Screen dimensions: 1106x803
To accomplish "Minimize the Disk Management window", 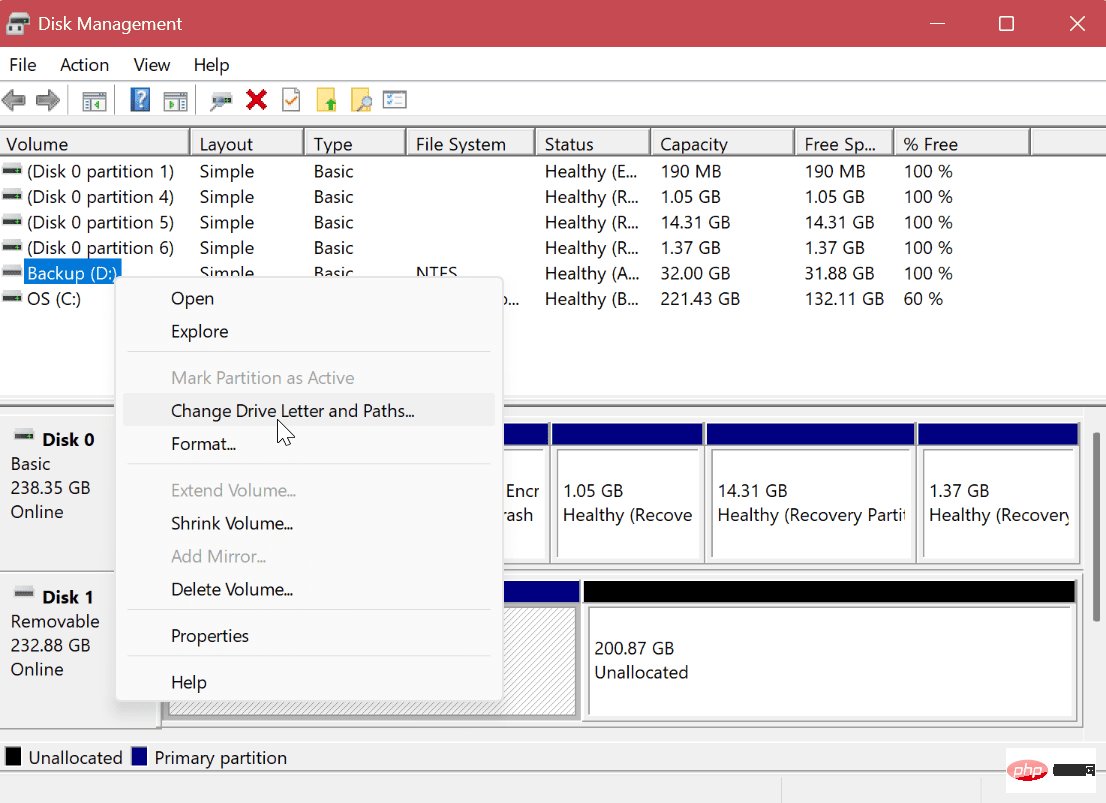I will pyautogui.click(x=937, y=23).
